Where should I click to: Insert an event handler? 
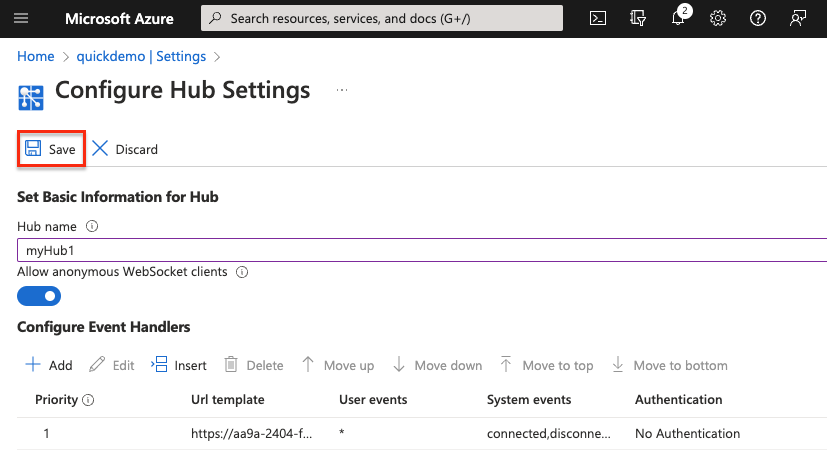click(x=179, y=365)
